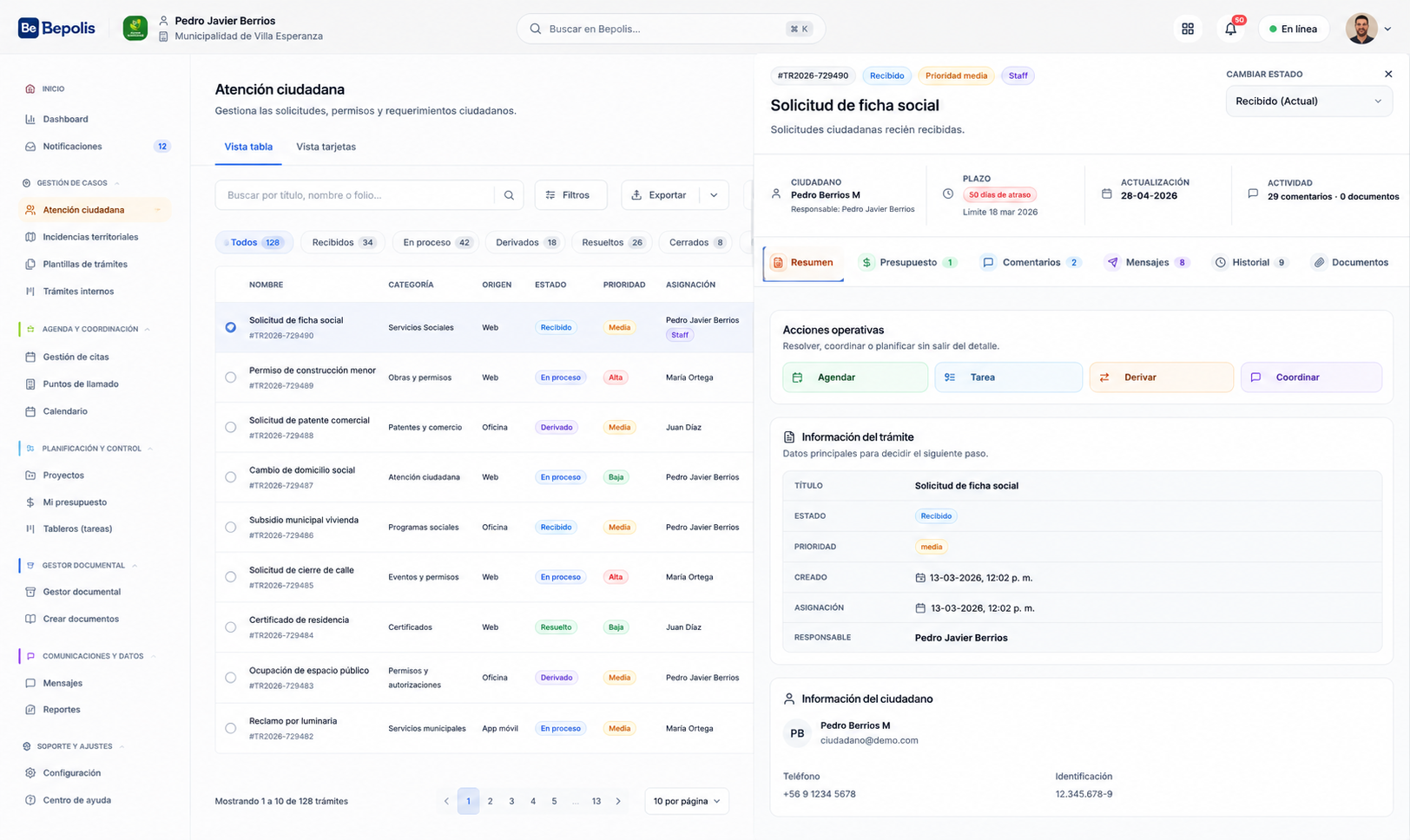Click the Configuración gear icon
The height and width of the screenshot is (840, 1410).
click(30, 773)
